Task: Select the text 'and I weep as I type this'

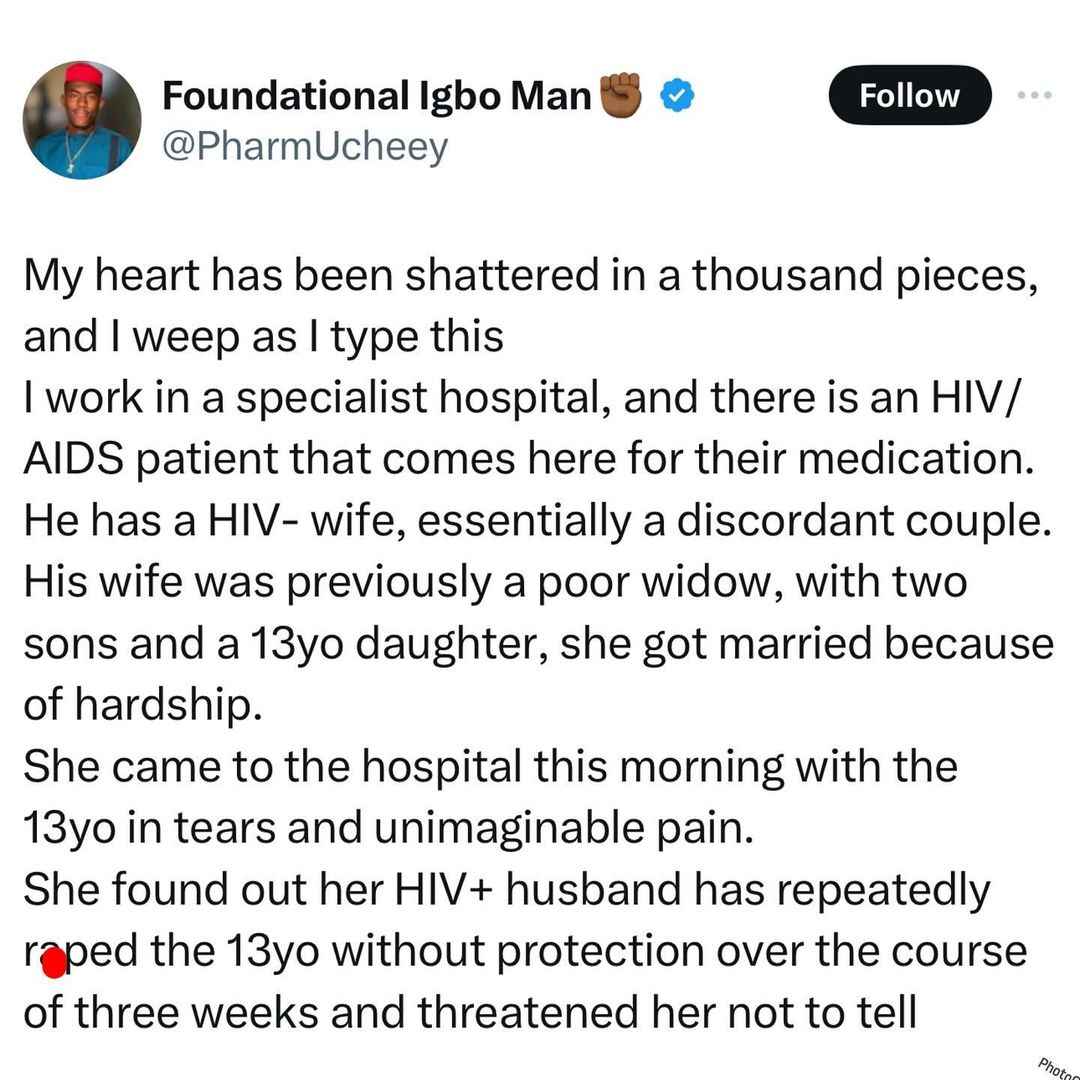Action: pos(263,337)
